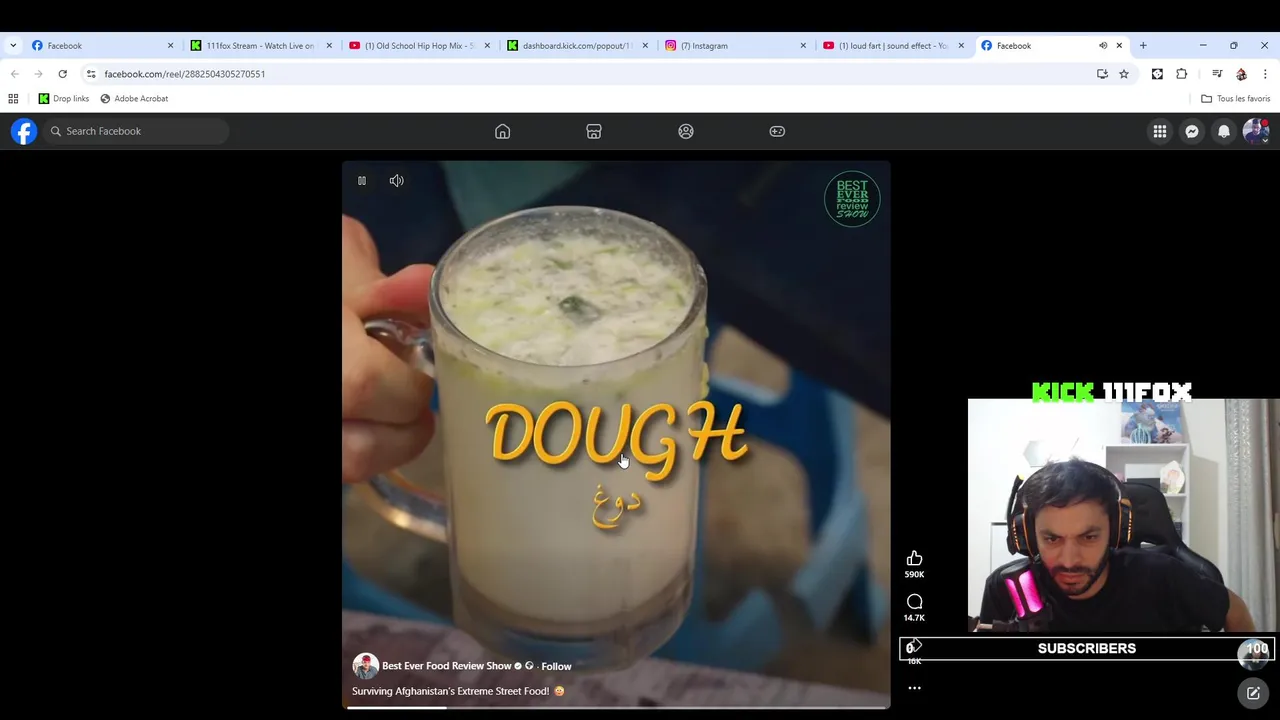Mute the reel volume speaker icon
Screen dimensions: 1280x720
[397, 181]
